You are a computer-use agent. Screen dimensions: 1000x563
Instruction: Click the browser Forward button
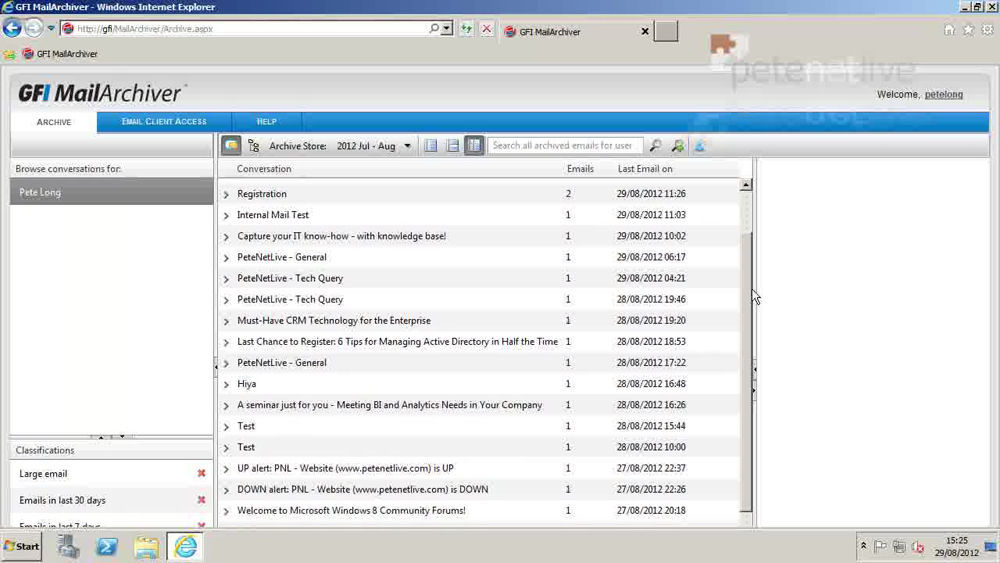pyautogui.click(x=34, y=28)
